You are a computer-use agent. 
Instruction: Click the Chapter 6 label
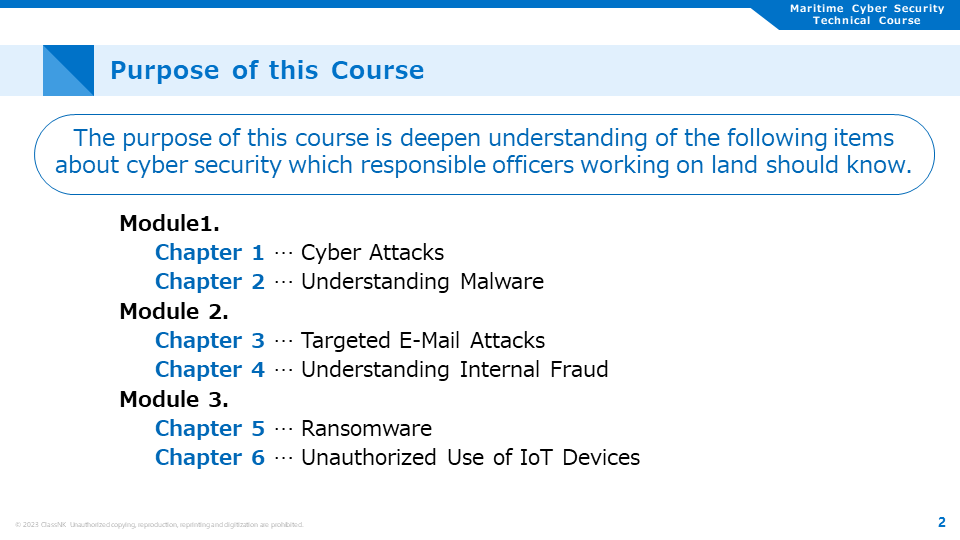[209, 458]
